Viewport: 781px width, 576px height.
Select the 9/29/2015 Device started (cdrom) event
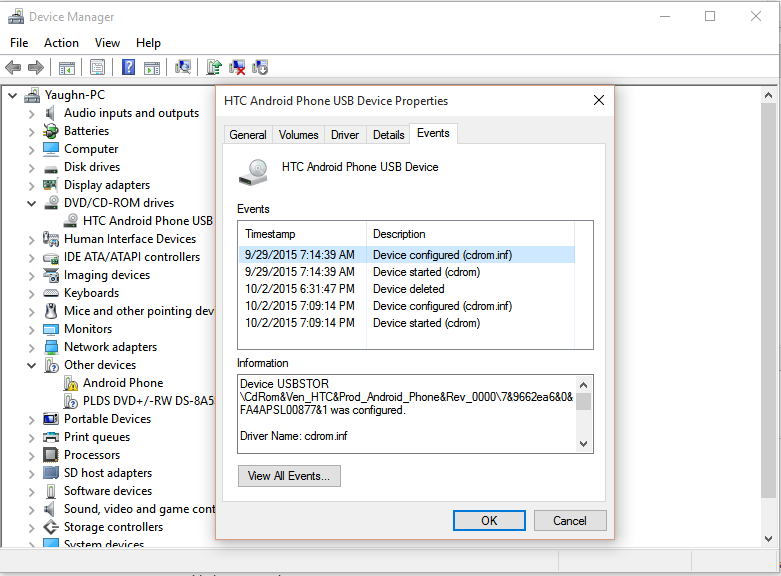point(406,272)
